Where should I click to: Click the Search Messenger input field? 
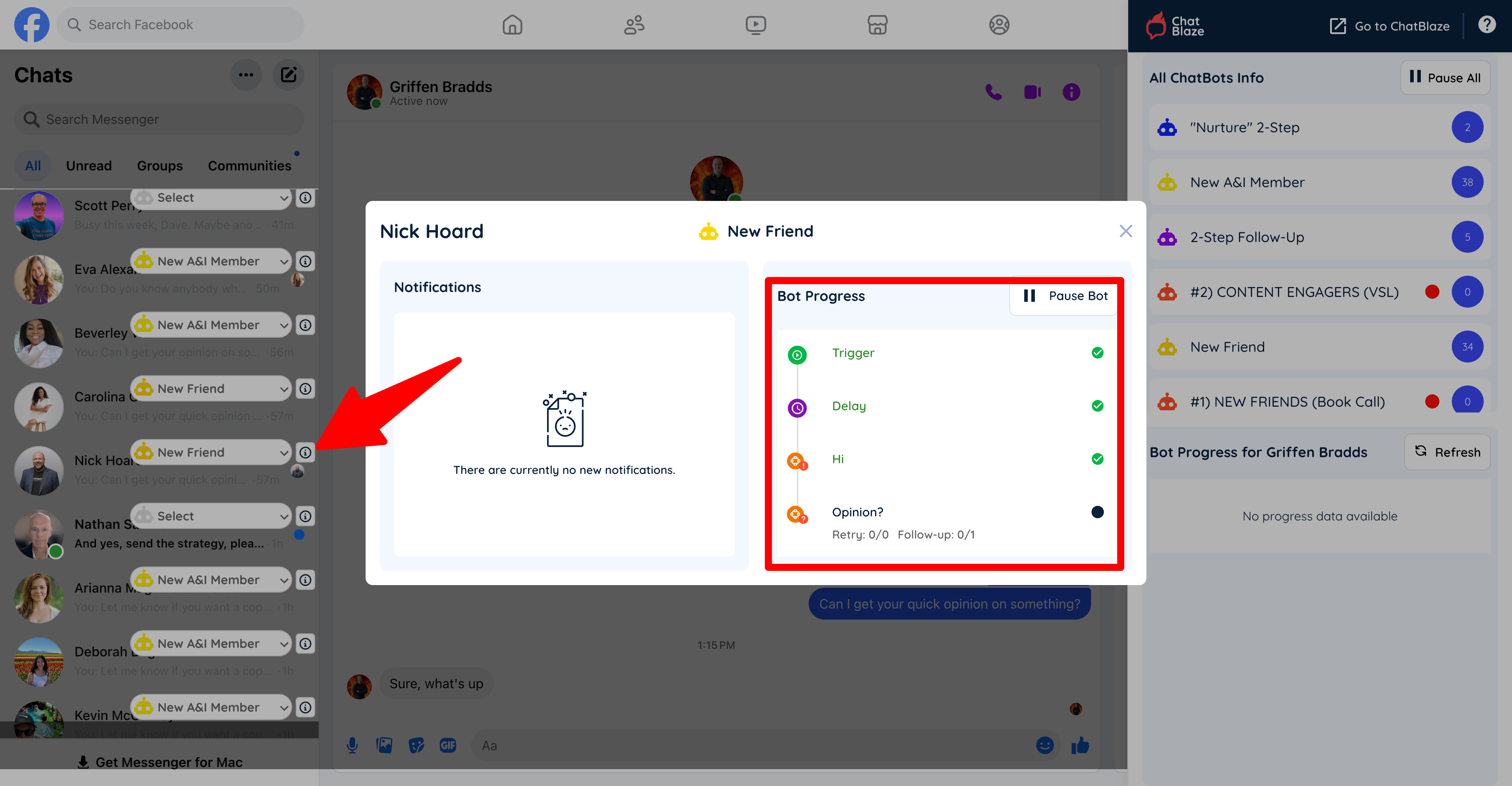coord(160,119)
